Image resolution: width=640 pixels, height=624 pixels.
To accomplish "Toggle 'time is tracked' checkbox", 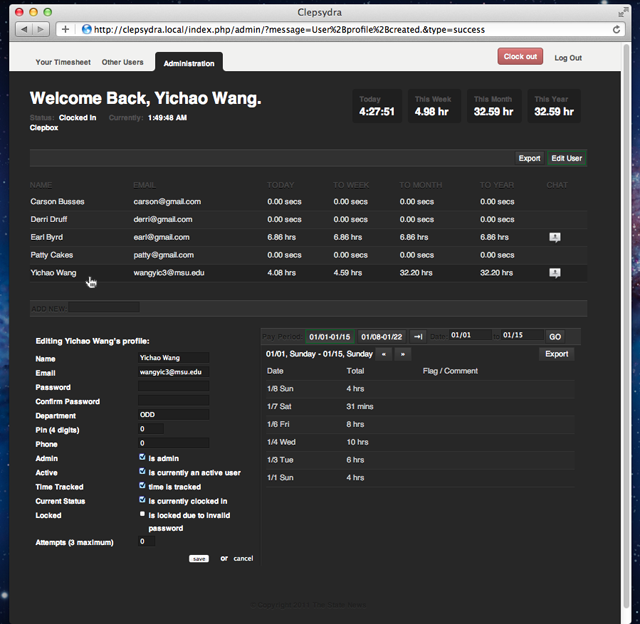I will 142,485.
